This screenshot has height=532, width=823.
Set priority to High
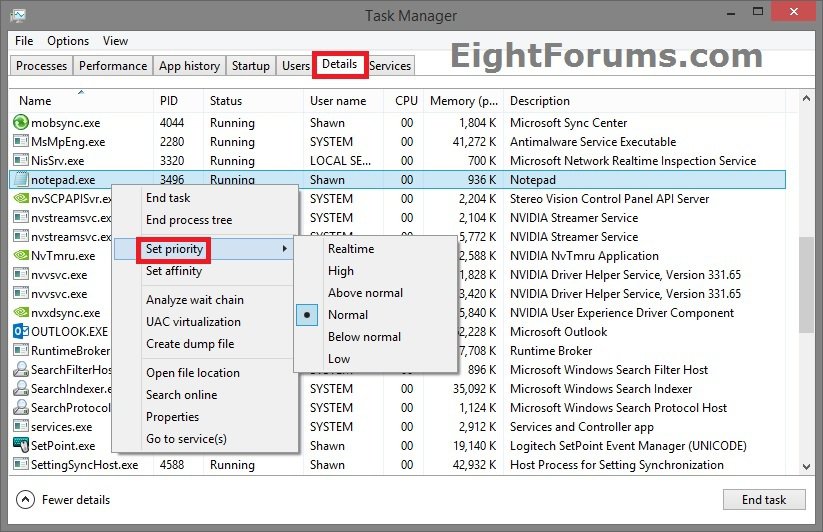341,271
